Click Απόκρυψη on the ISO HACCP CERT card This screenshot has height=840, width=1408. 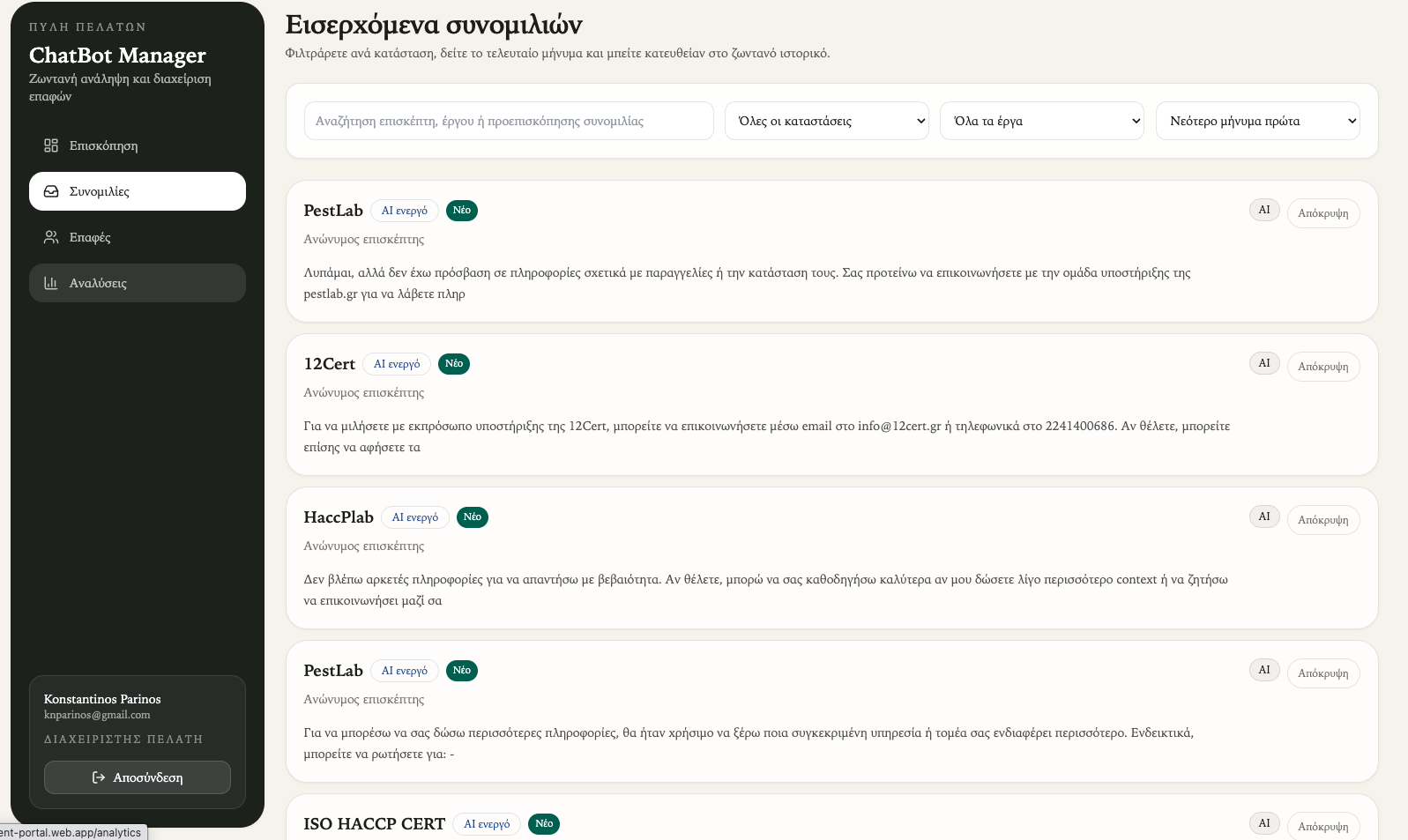pyautogui.click(x=1323, y=826)
